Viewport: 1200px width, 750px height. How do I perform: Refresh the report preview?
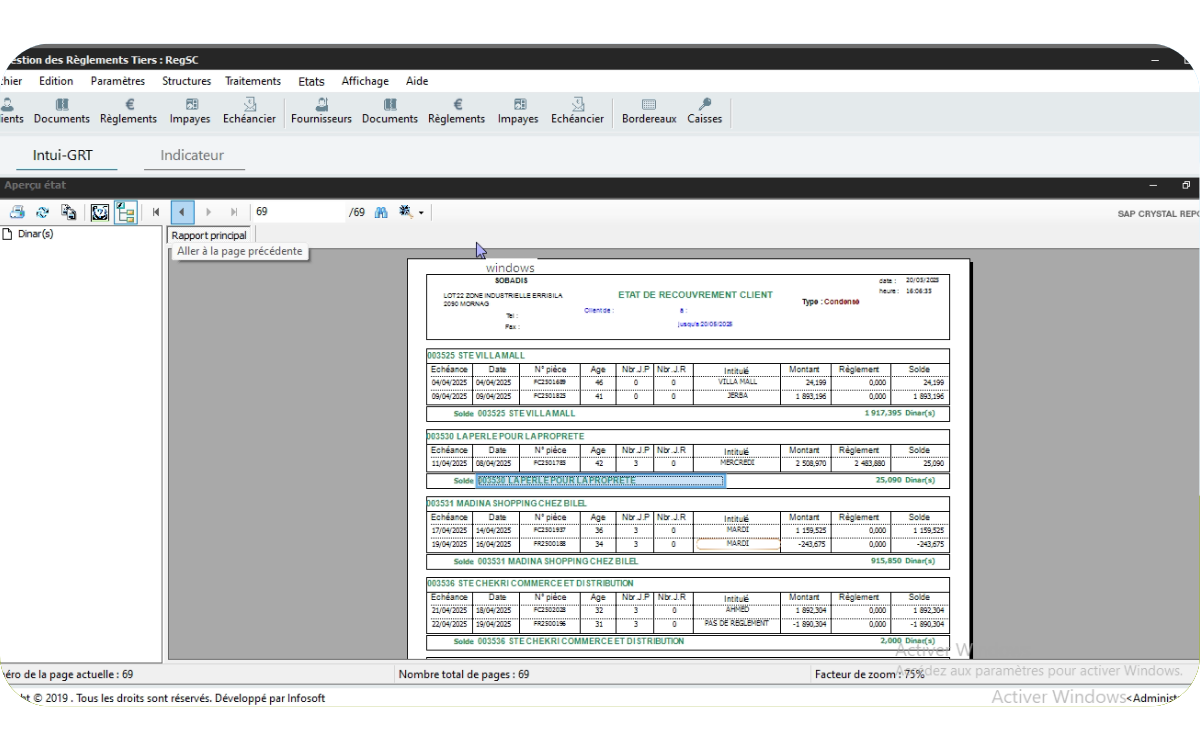click(x=43, y=212)
